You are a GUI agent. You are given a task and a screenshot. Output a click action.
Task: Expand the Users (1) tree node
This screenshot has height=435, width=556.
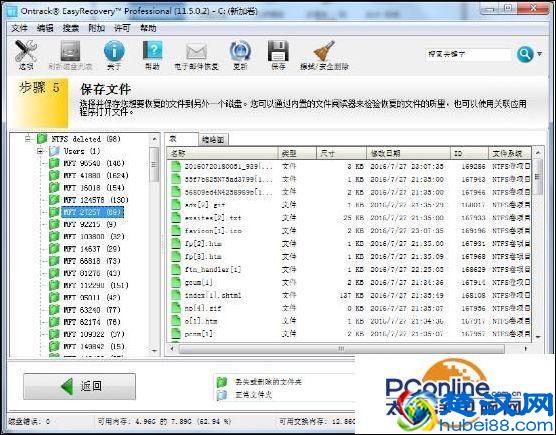click(40, 151)
